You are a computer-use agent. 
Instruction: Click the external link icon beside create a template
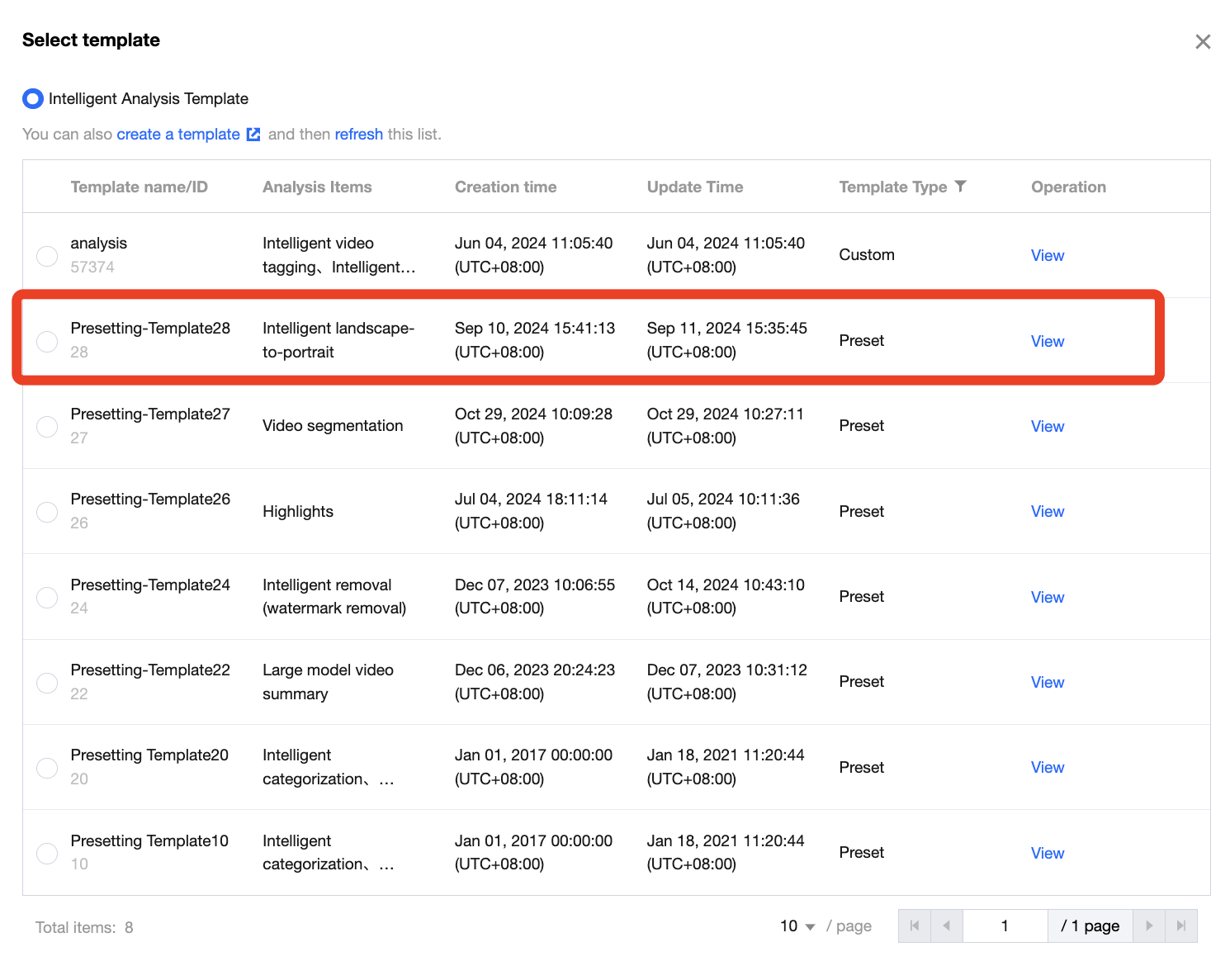tap(253, 135)
